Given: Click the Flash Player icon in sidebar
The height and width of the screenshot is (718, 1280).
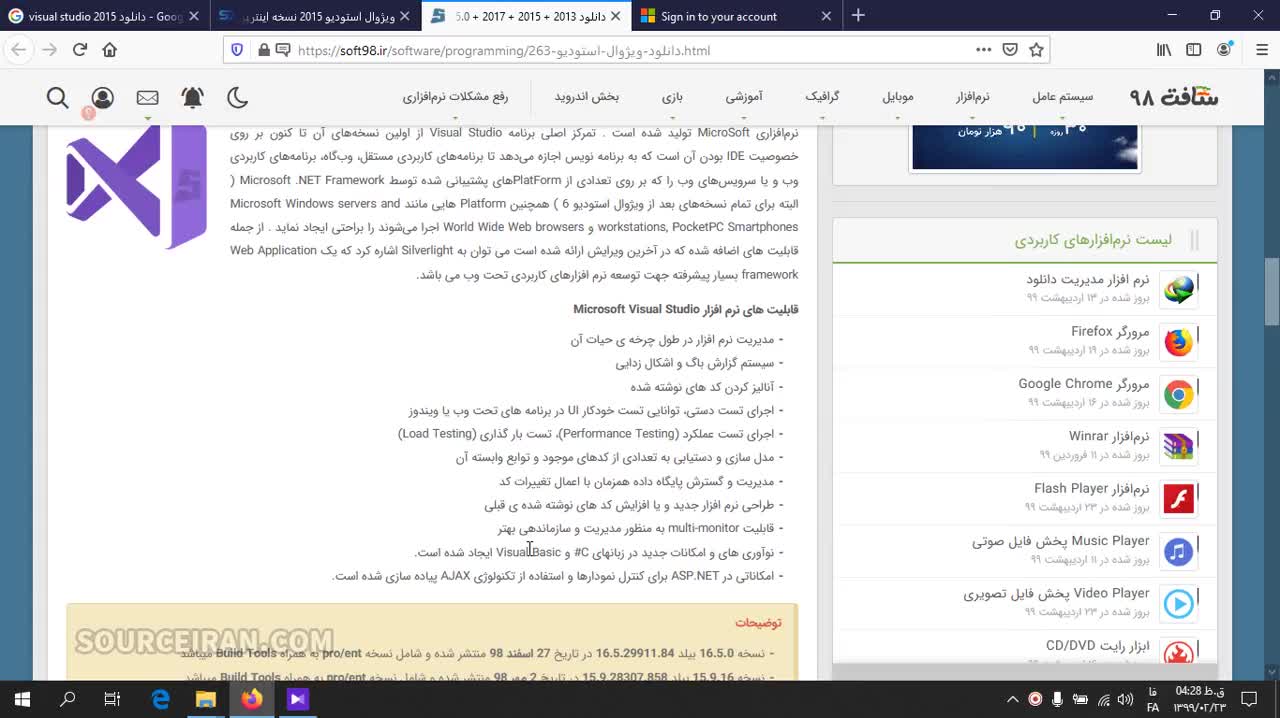Looking at the screenshot, I should coord(1178,498).
